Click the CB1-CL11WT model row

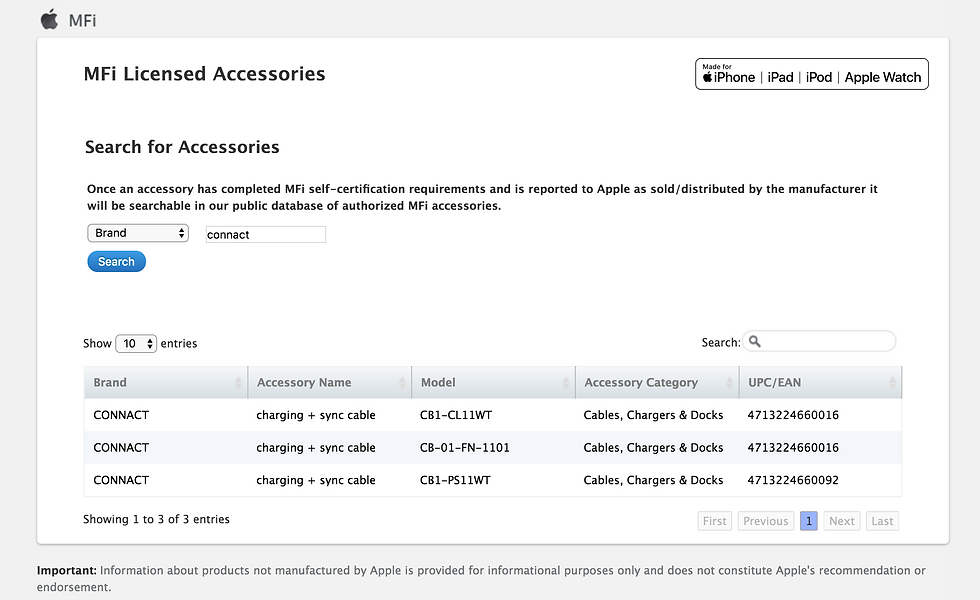455,415
